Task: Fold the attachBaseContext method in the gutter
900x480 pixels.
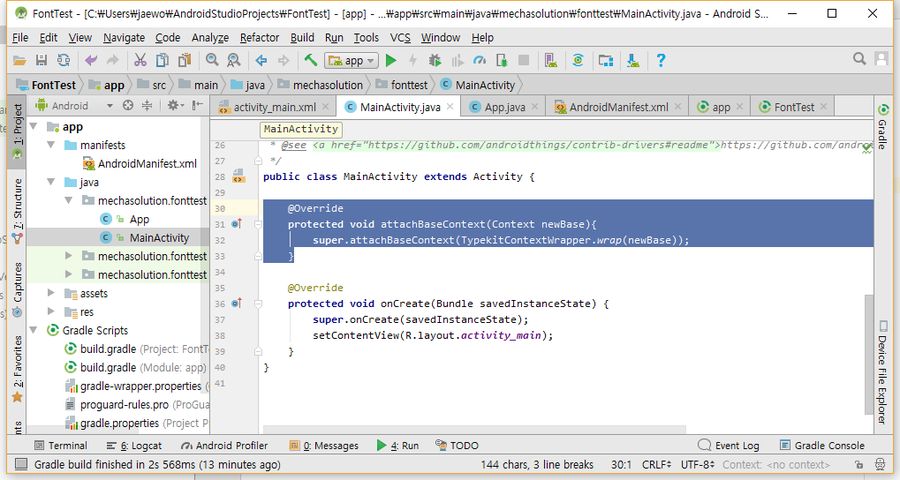Action: (x=258, y=224)
